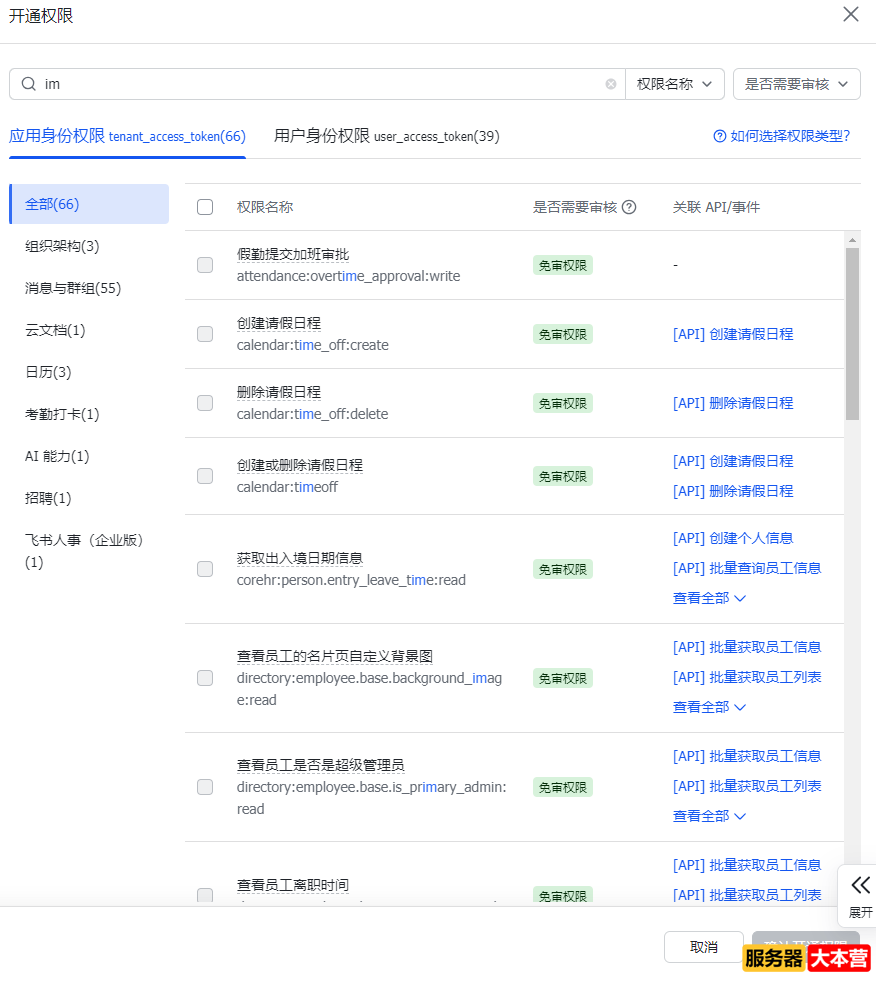Expand 查看全部 in 获取出入境日期信息 row
Image resolution: width=876 pixels, height=983 pixels.
tap(709, 598)
